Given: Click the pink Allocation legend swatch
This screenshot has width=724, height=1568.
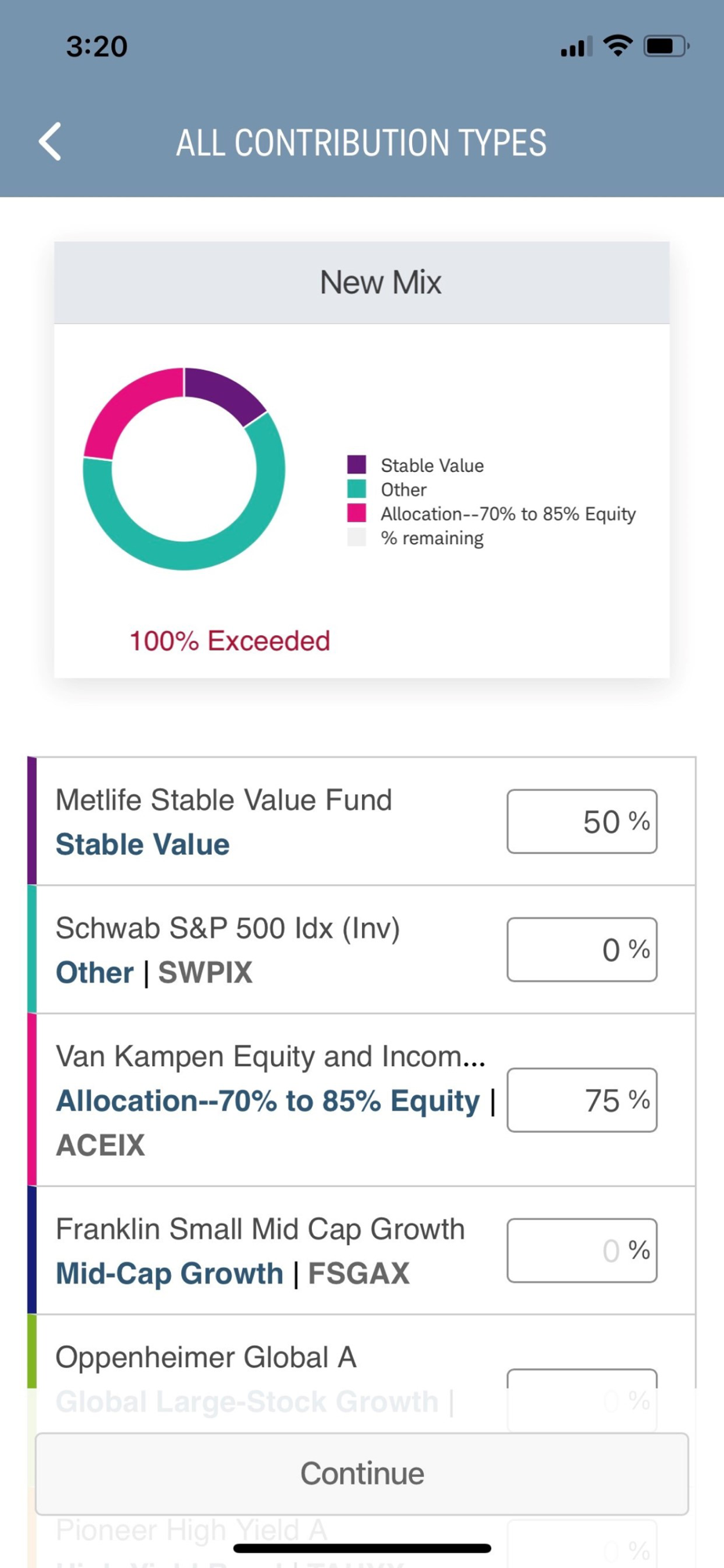Looking at the screenshot, I should 357,514.
